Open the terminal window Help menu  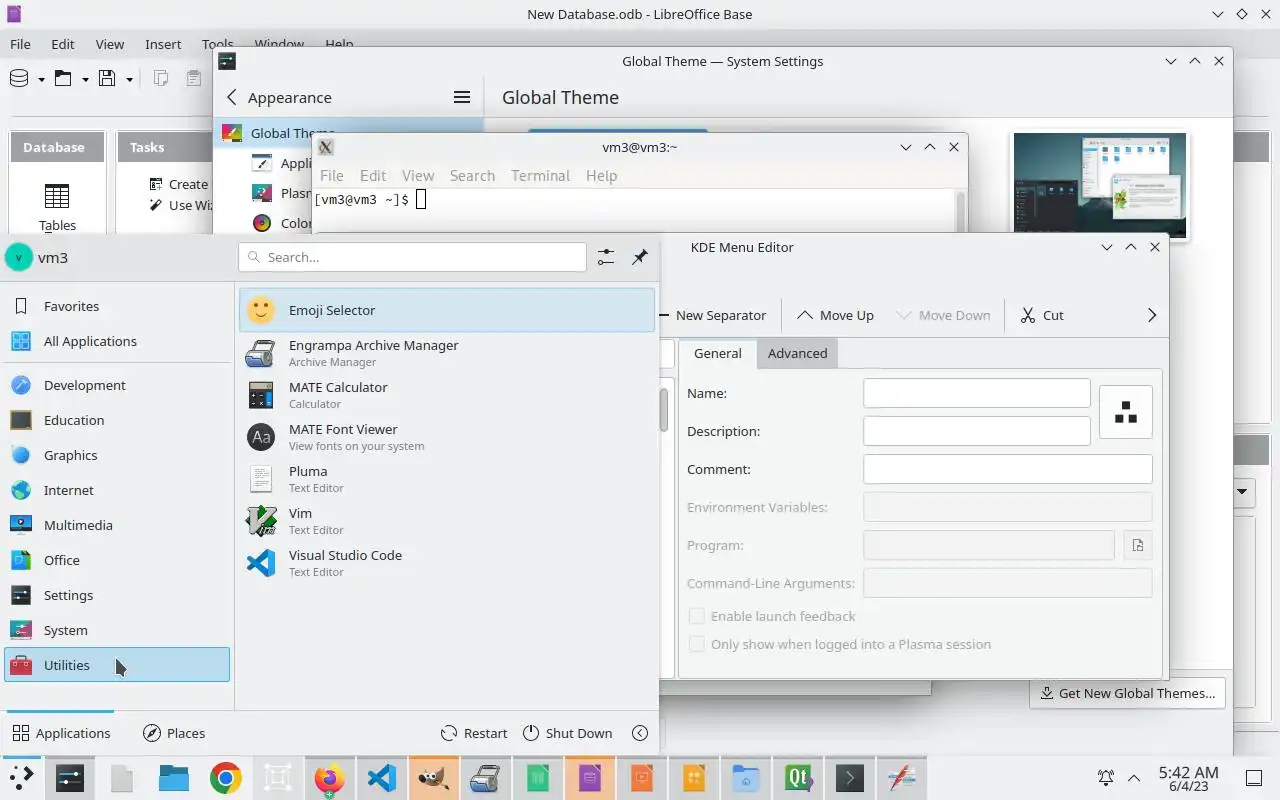(x=601, y=175)
